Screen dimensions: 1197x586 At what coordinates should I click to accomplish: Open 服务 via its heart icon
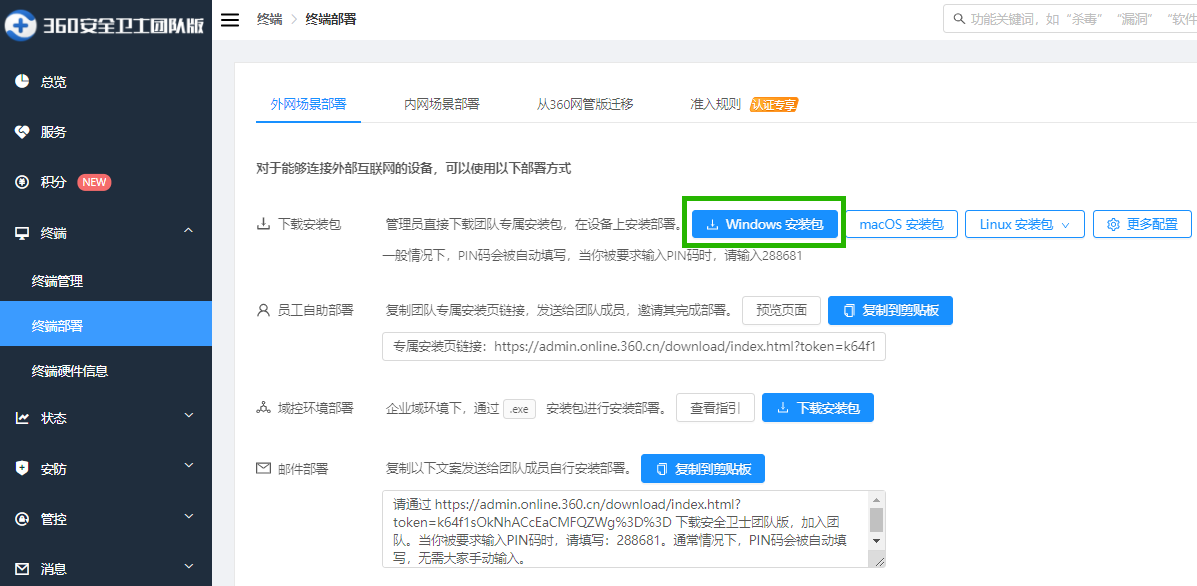[22, 132]
